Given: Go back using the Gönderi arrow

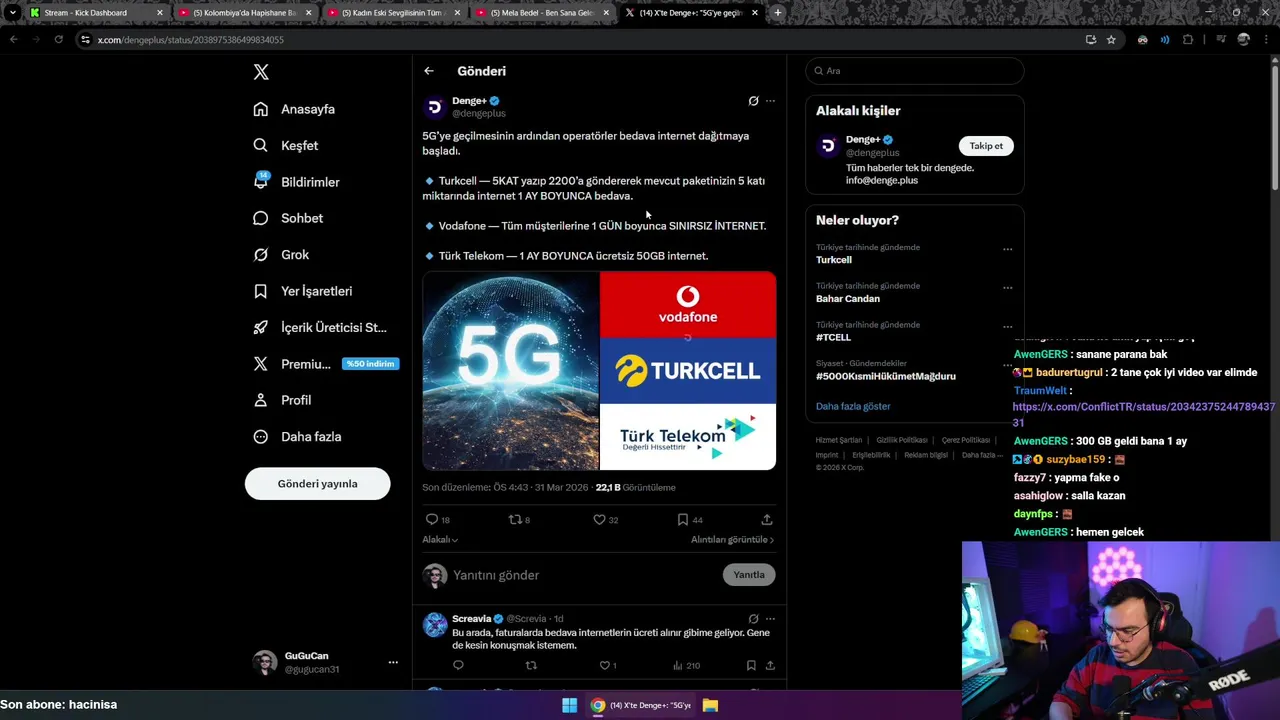Looking at the screenshot, I should point(429,71).
